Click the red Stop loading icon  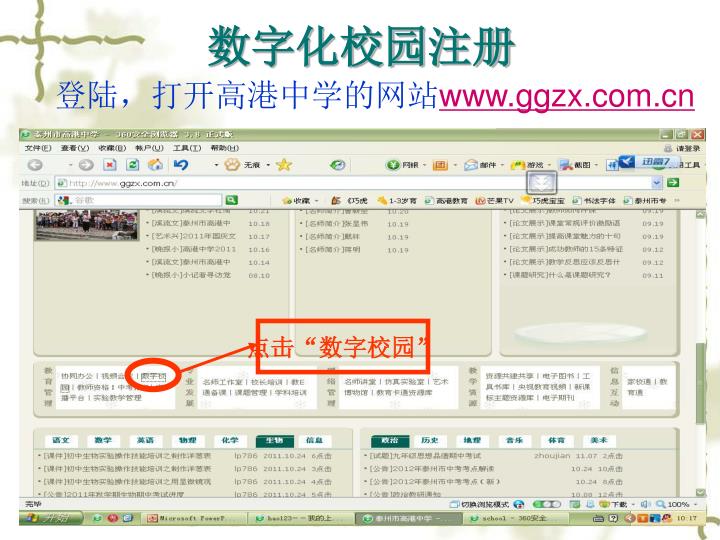tap(111, 165)
